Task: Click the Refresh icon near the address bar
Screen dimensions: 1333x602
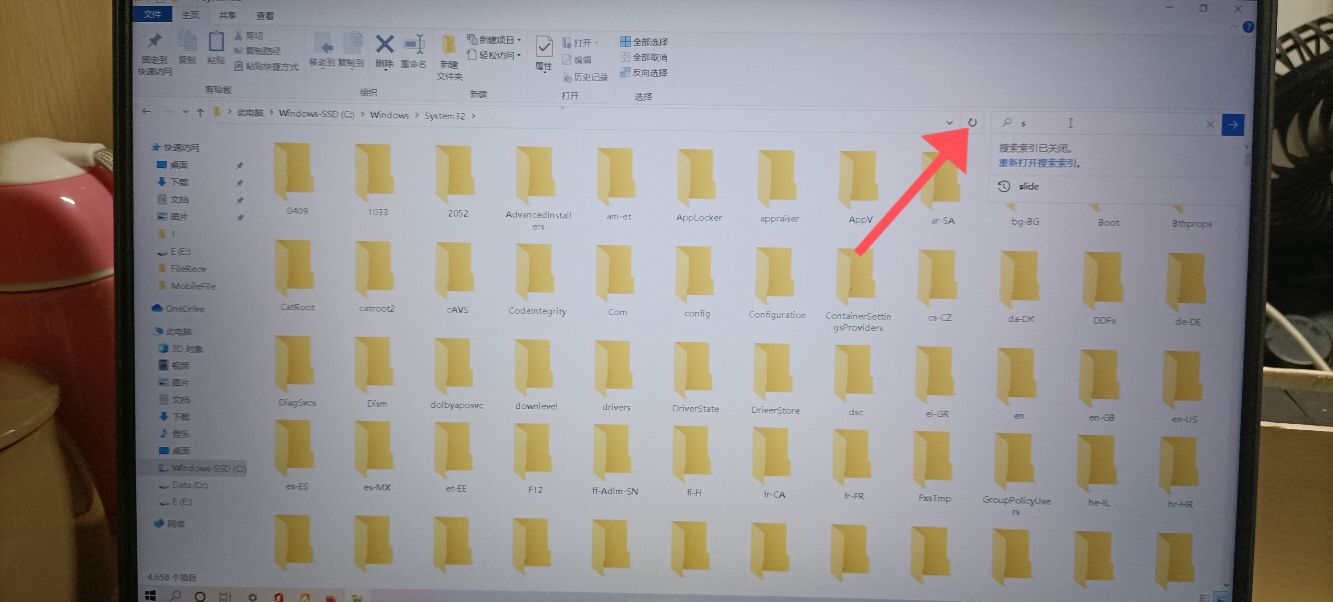Action: click(973, 122)
